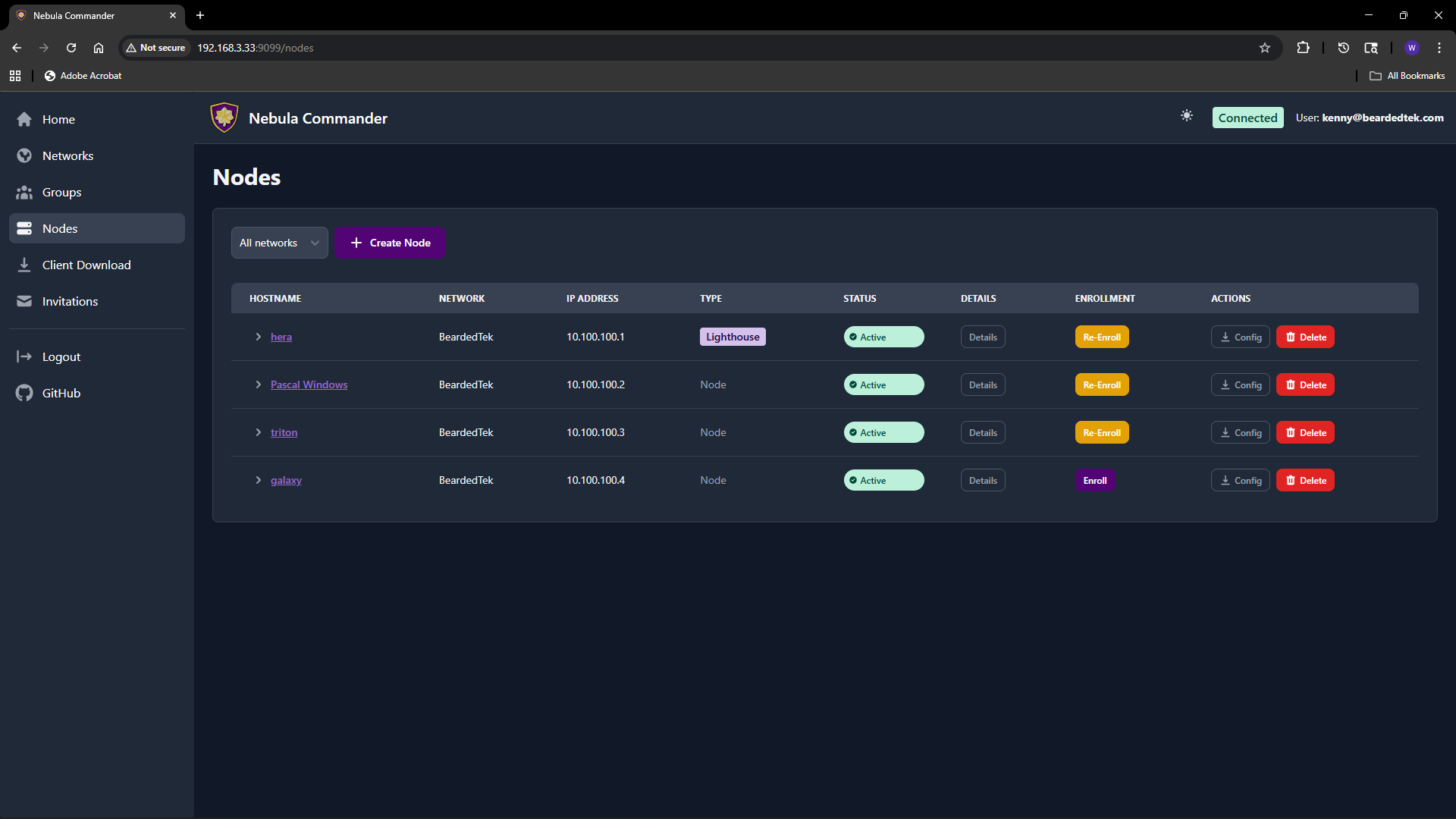Expand the galaxy node row

[x=259, y=480]
